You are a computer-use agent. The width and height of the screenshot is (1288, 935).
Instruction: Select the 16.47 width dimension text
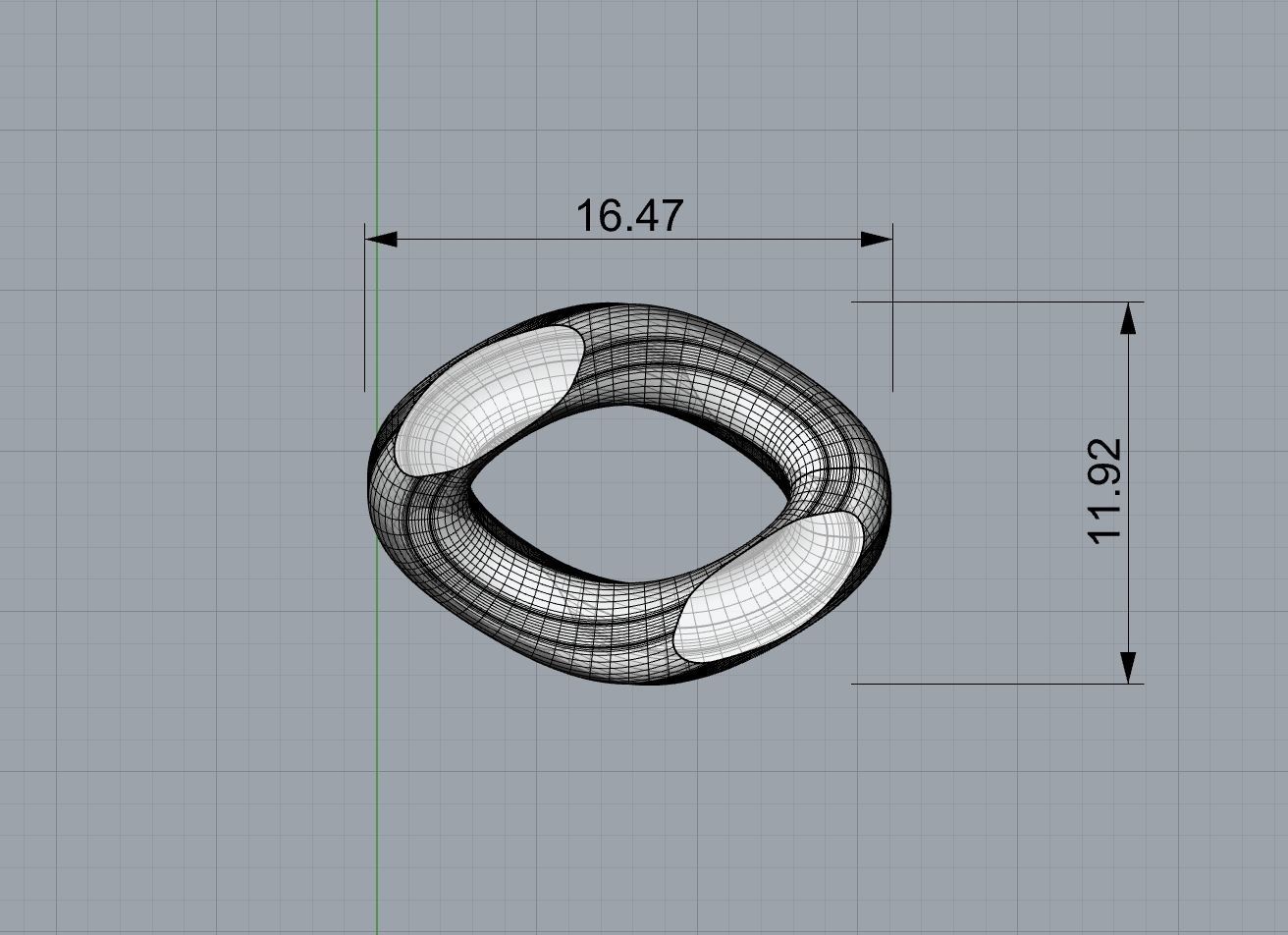tap(628, 216)
